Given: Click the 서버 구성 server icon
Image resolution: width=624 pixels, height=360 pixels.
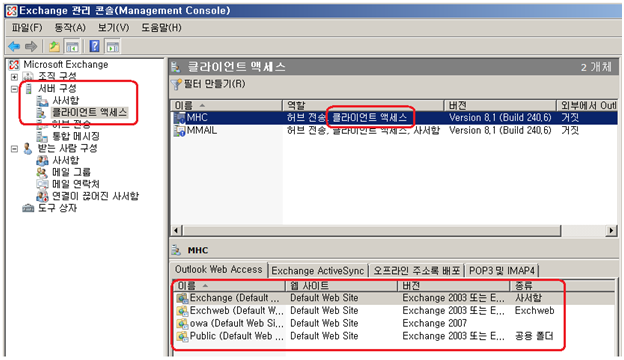Looking at the screenshot, I should tap(28, 88).
